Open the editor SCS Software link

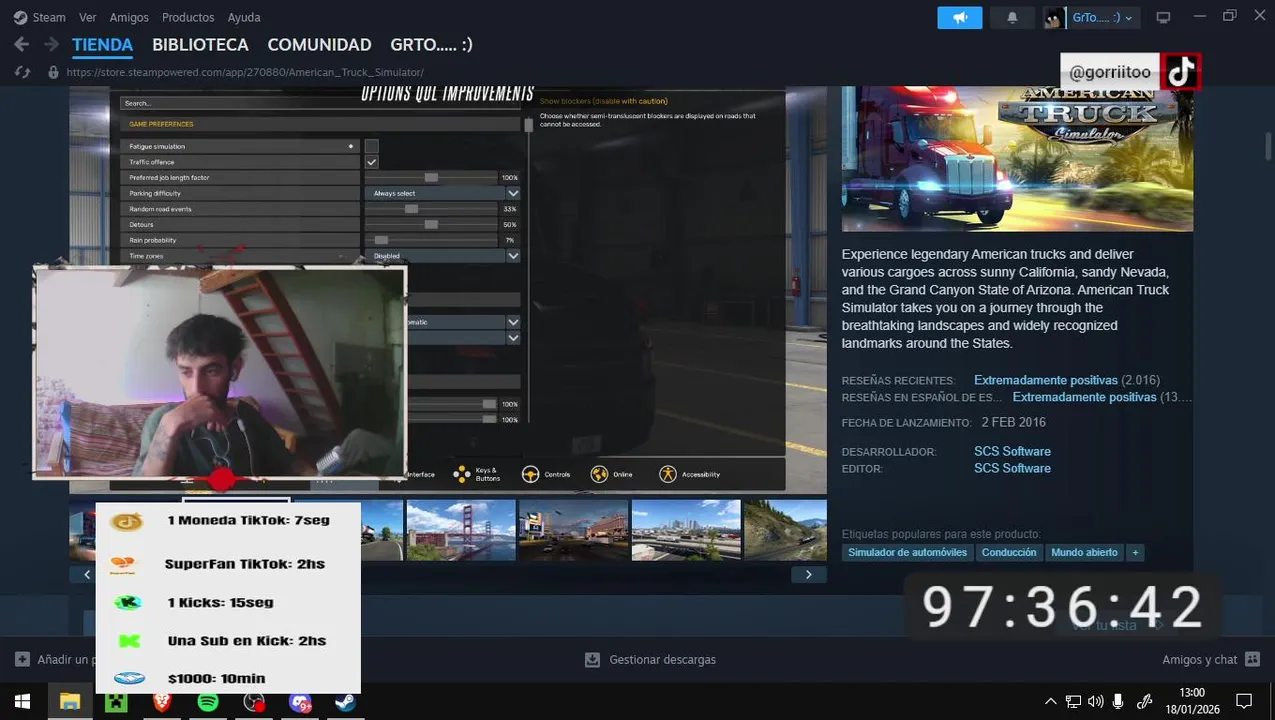1012,468
